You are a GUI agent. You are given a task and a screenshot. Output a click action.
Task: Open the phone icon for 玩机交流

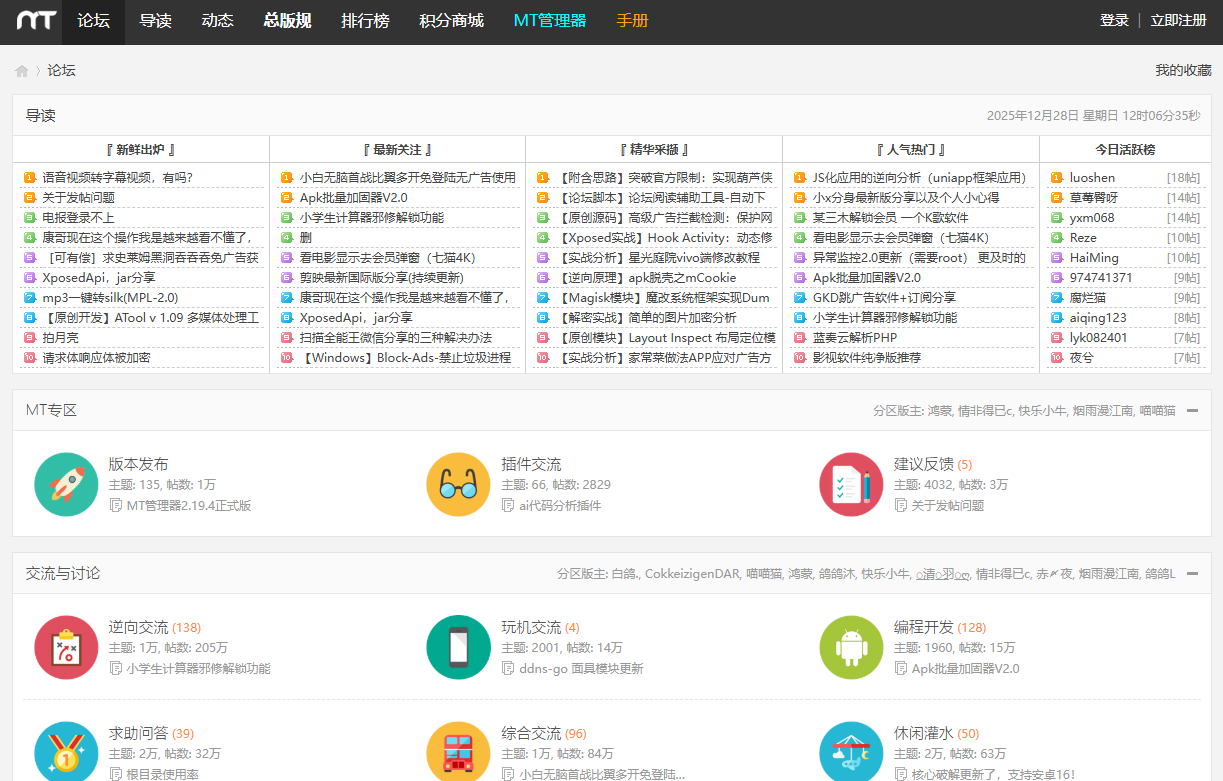[x=458, y=647]
